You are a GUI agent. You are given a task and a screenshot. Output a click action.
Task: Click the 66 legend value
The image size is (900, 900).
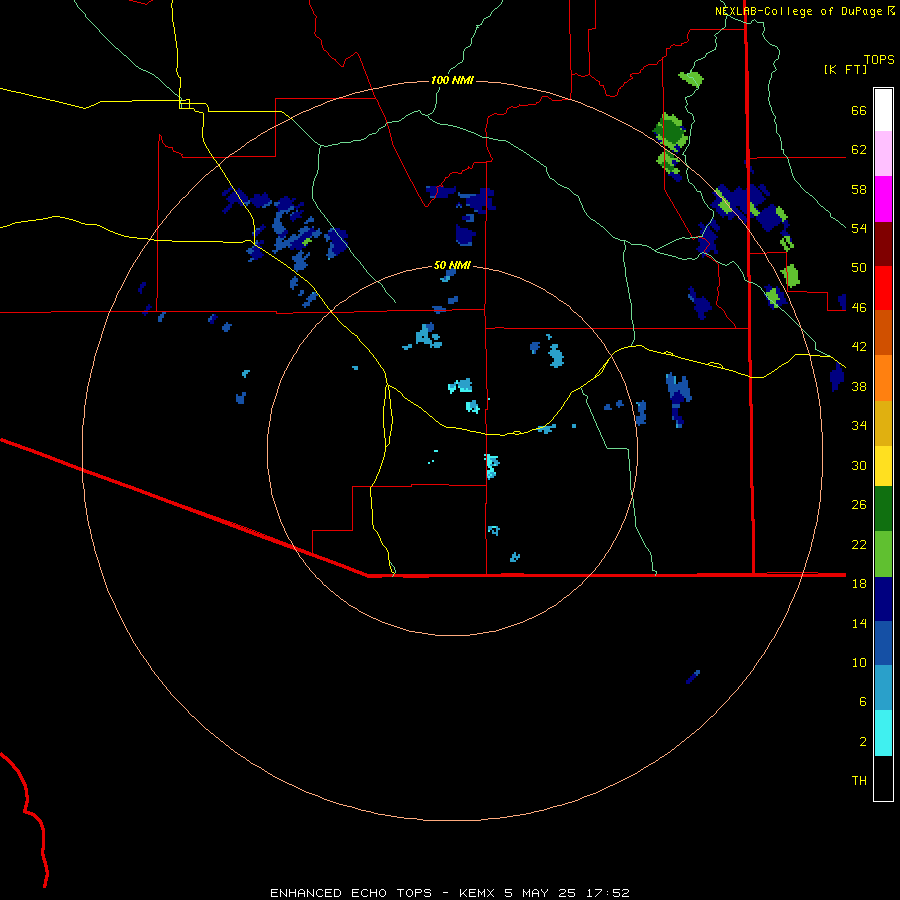pyautogui.click(x=859, y=111)
